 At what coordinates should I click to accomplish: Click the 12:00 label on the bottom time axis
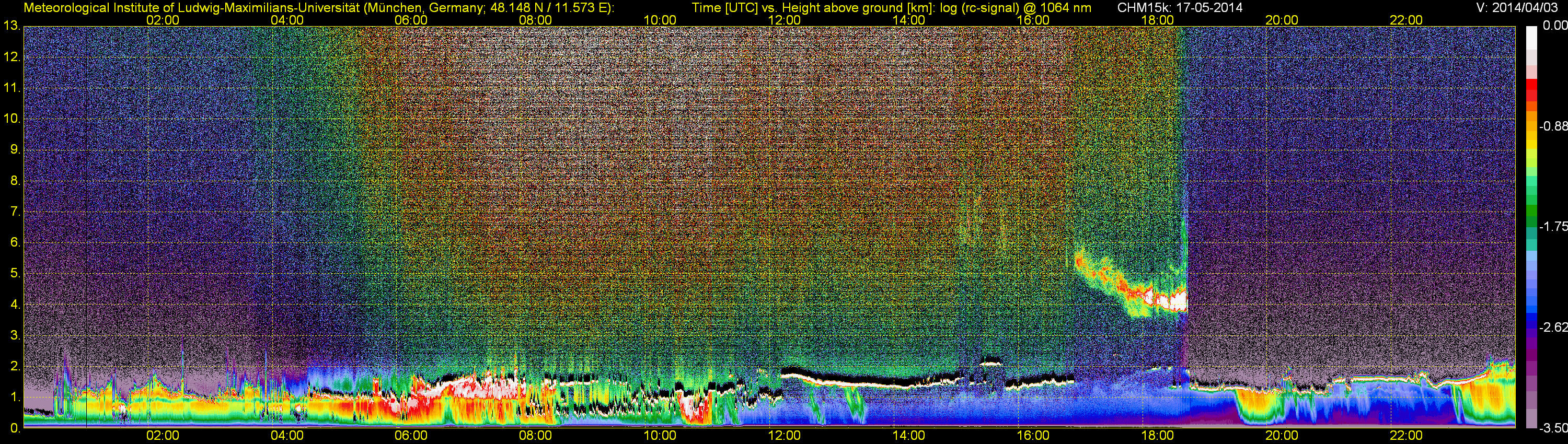(x=784, y=436)
